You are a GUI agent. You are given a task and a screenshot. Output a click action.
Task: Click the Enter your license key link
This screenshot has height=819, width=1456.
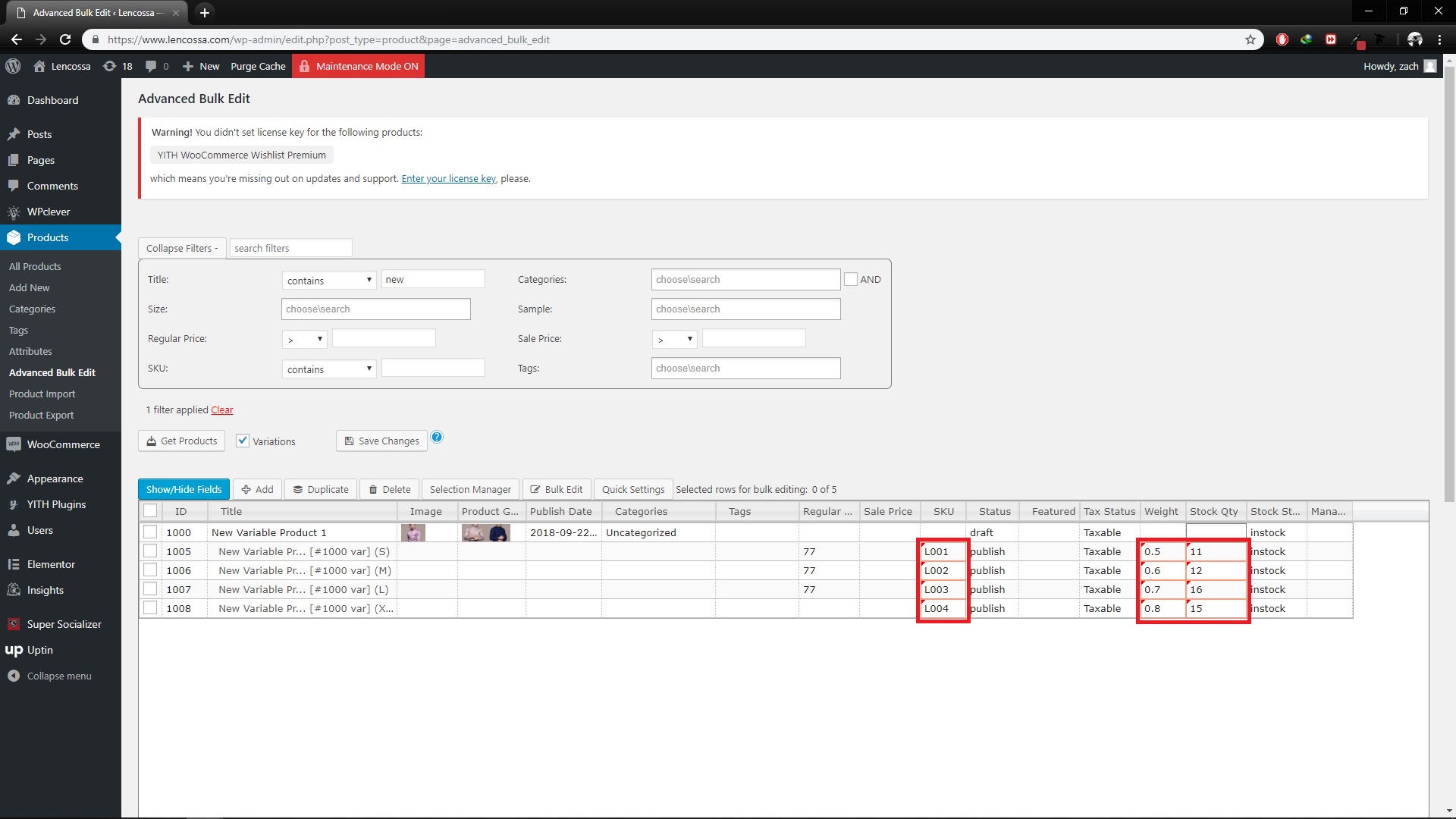(x=448, y=178)
